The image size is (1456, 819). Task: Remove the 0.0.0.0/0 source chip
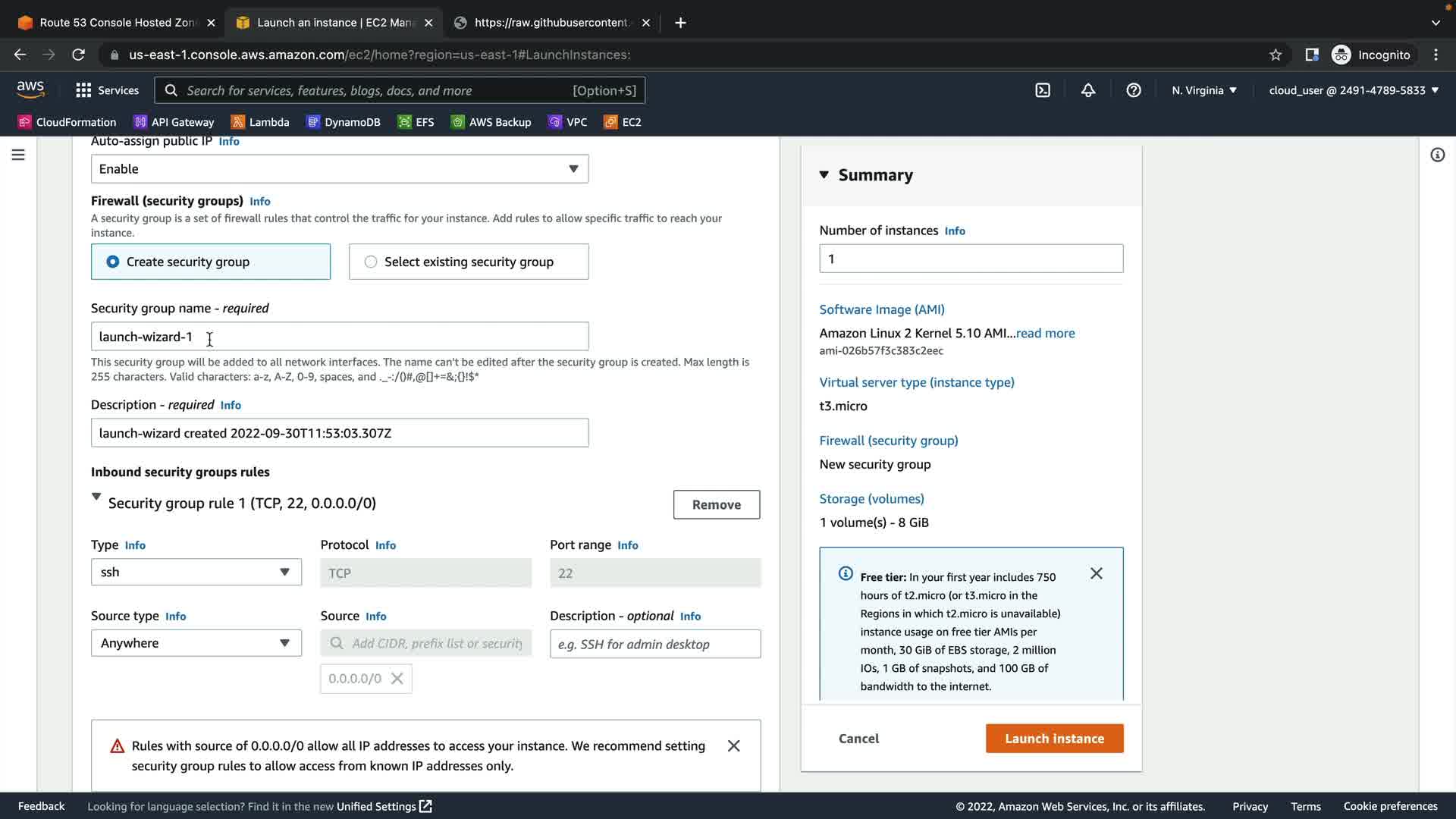tap(397, 679)
